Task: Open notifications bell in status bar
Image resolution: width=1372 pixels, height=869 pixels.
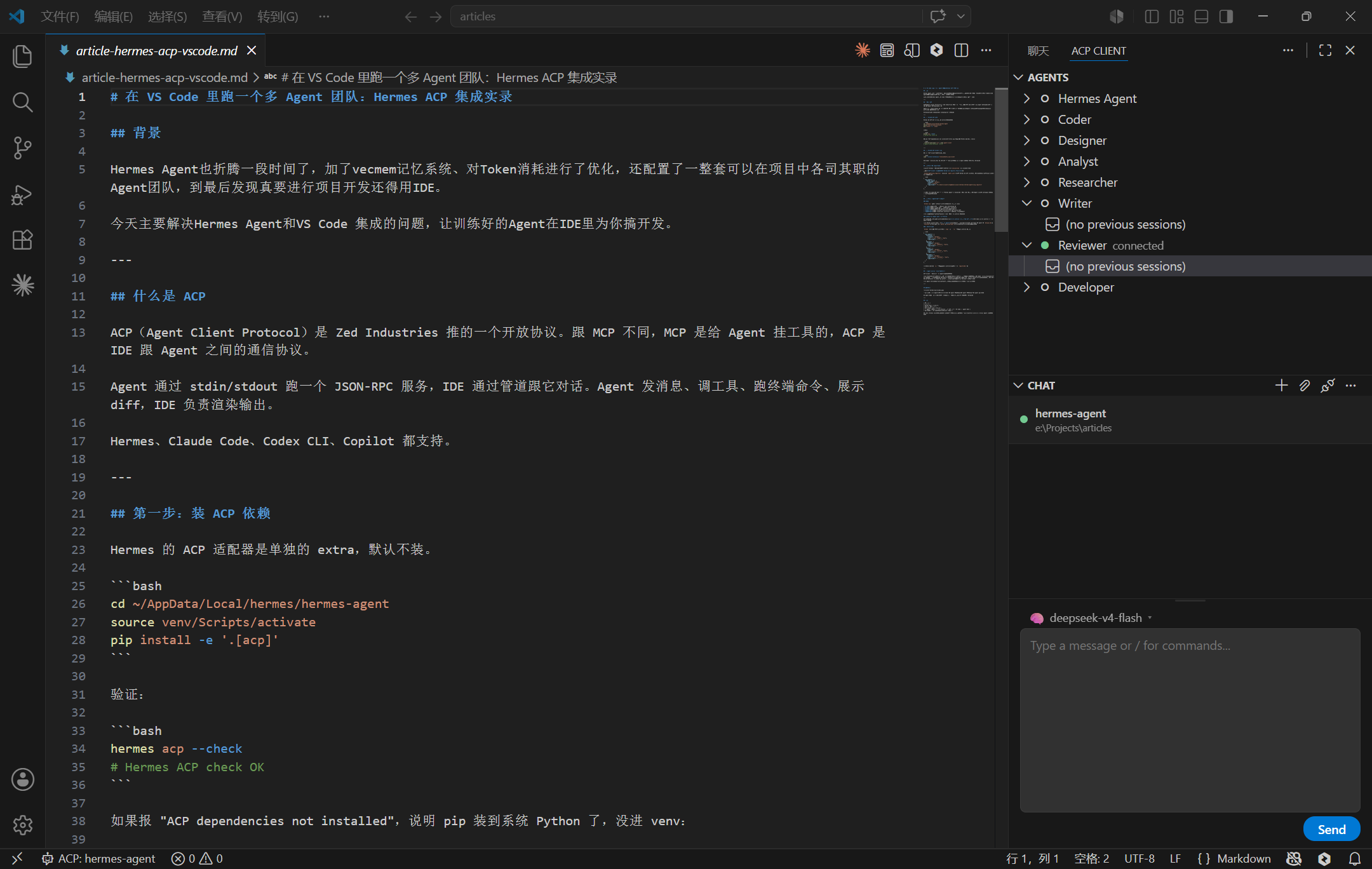Action: 1355,859
